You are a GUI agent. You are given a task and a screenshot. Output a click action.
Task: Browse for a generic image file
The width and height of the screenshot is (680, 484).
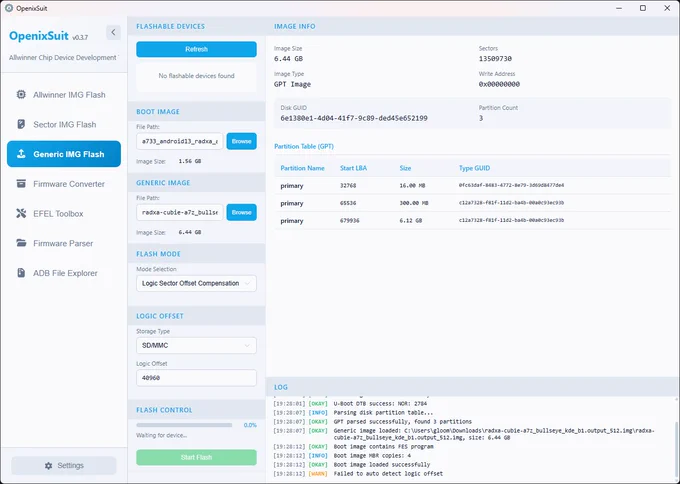(242, 212)
